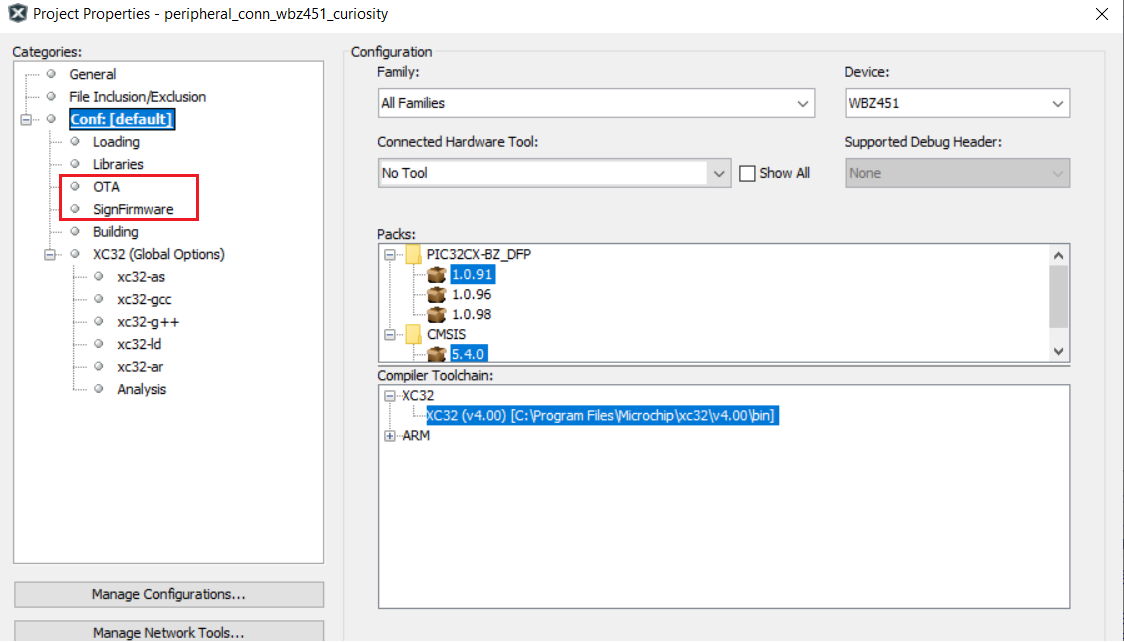
Task: Click the Manage Network Tools button
Action: click(168, 632)
